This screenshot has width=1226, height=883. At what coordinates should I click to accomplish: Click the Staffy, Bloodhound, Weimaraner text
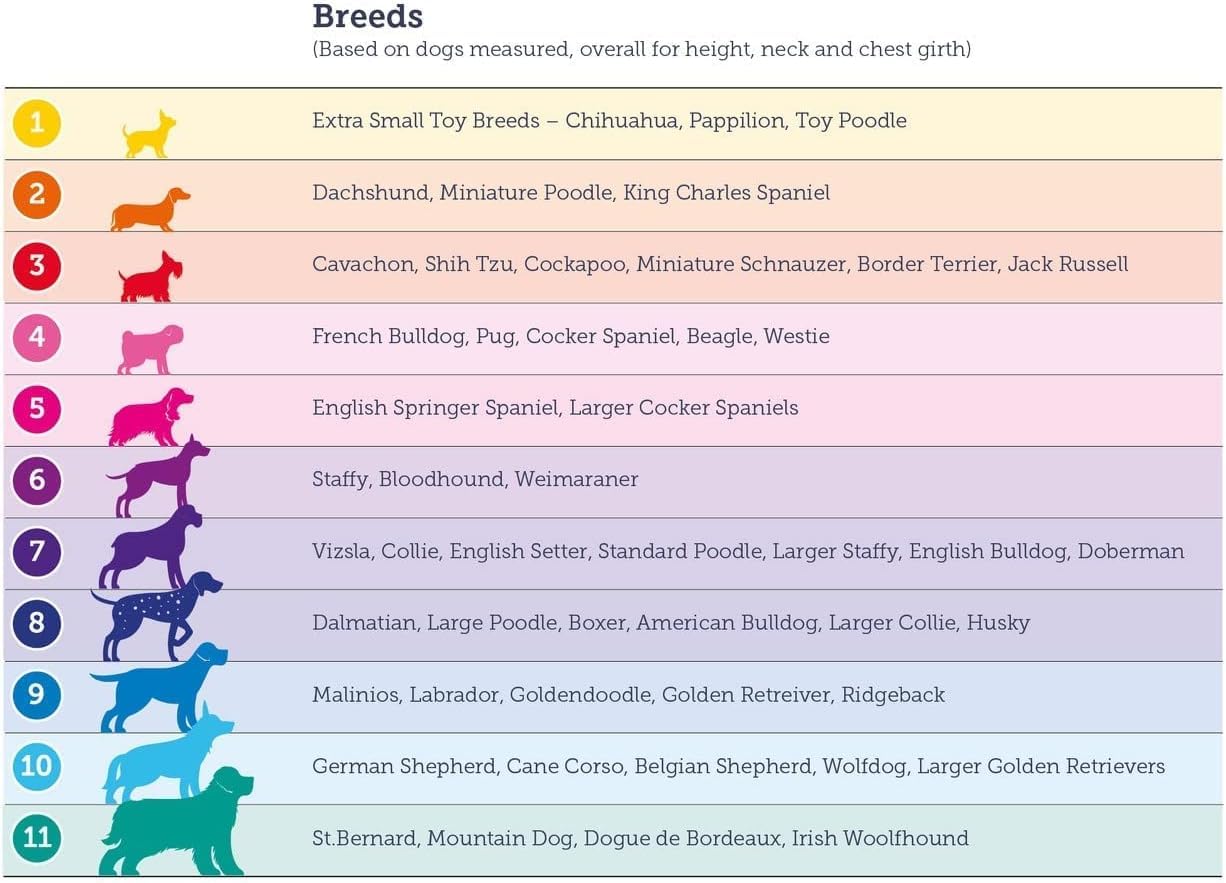[475, 479]
